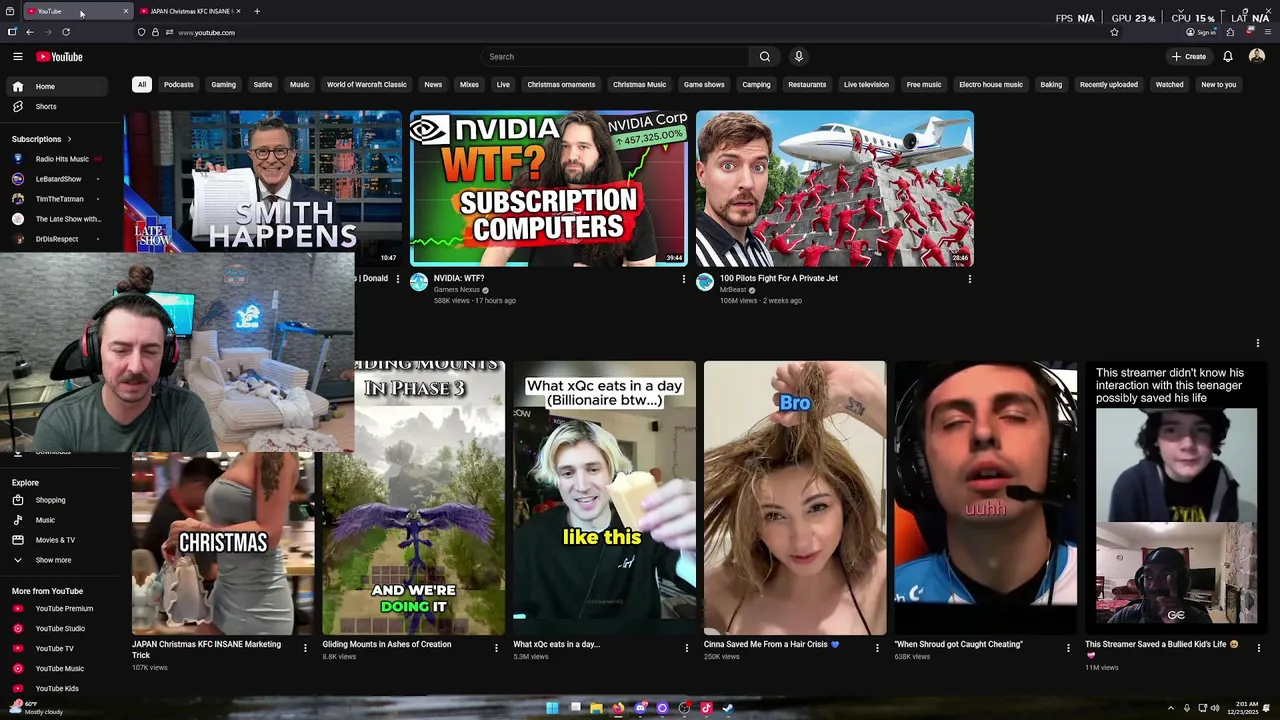1280x720 pixels.
Task: Select the Electro house music chip
Action: pos(991,85)
